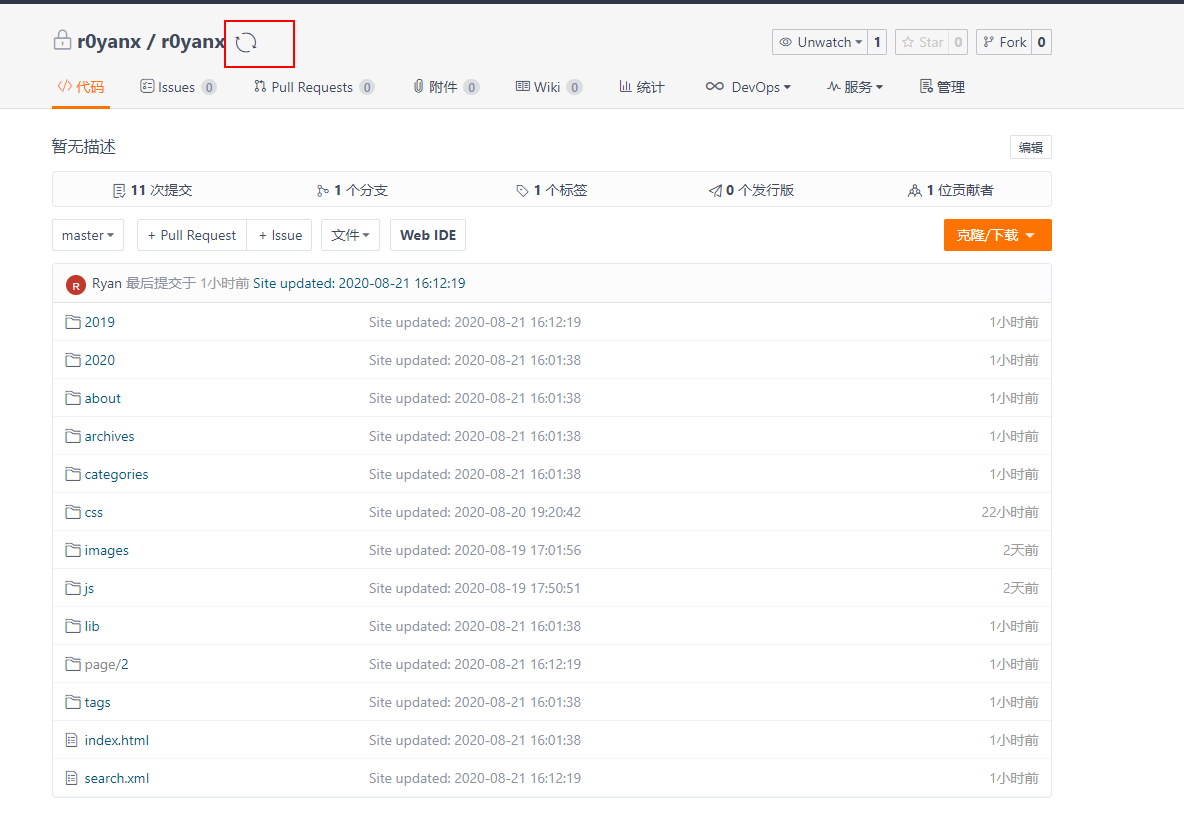Image resolution: width=1184 pixels, height=816 pixels.
Task: Click the private lock icon beside repo name
Action: coord(62,42)
